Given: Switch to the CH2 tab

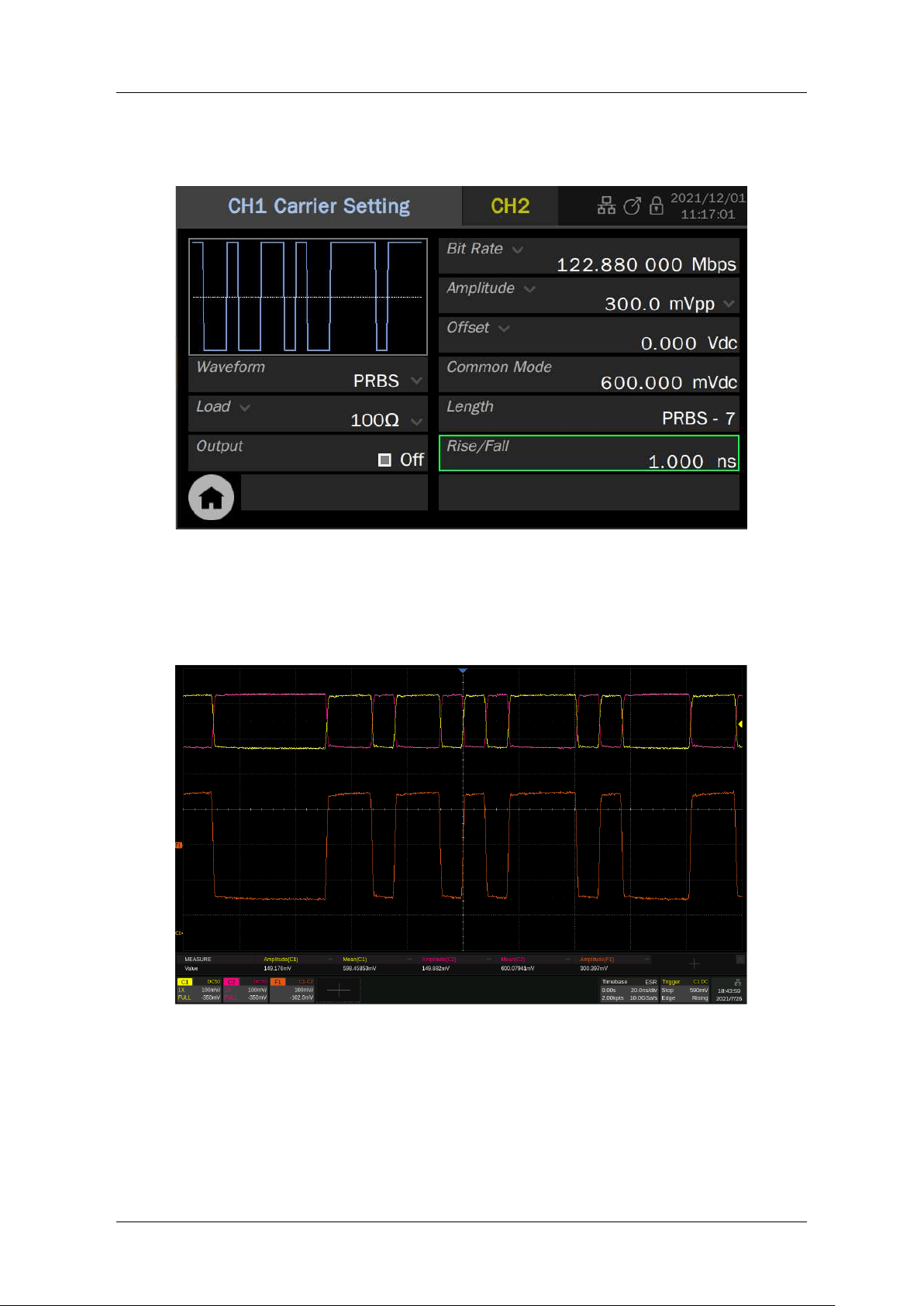Looking at the screenshot, I should [510, 206].
